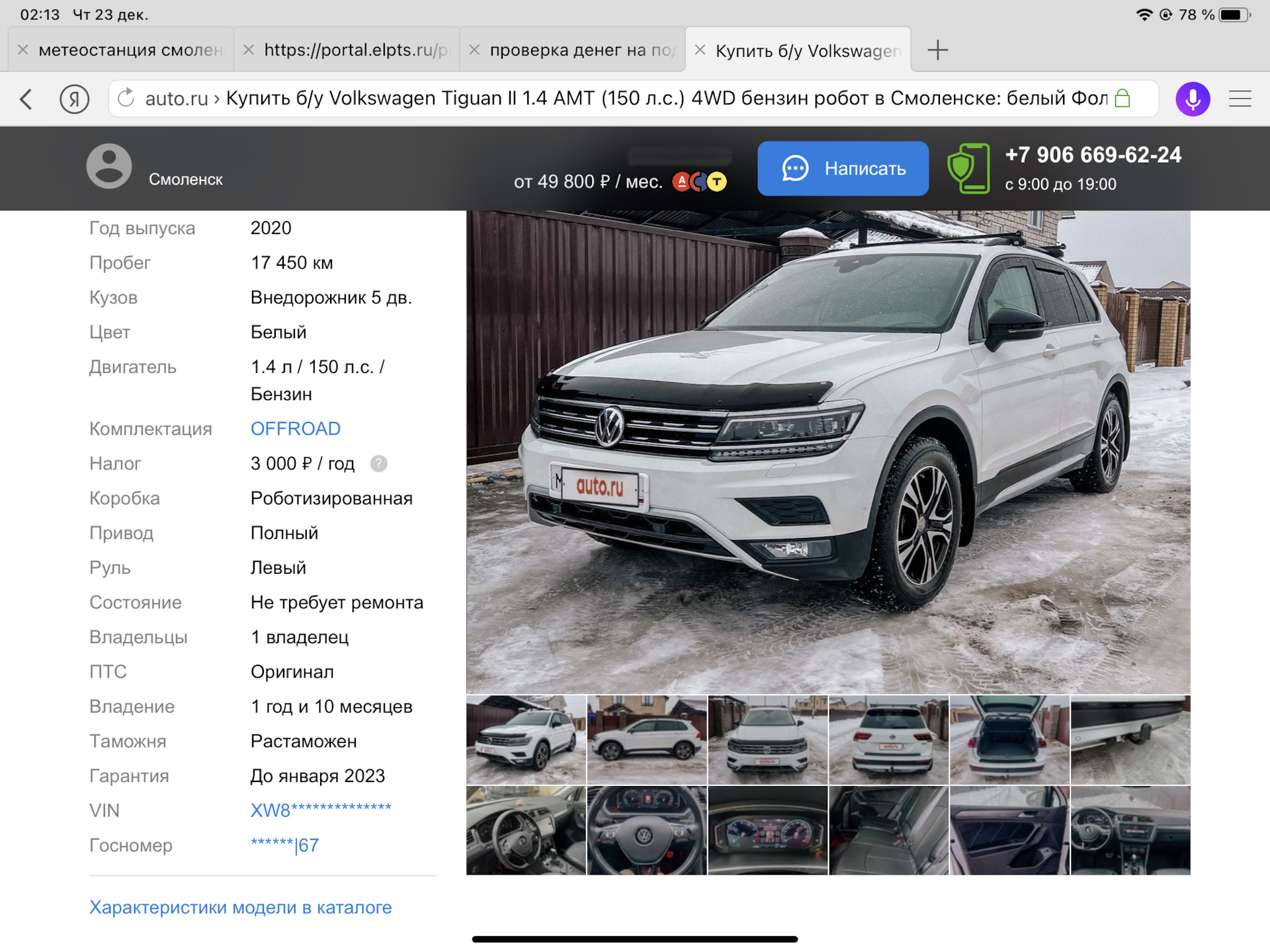
Task: Switch to the проверка денег tab
Action: (572, 49)
